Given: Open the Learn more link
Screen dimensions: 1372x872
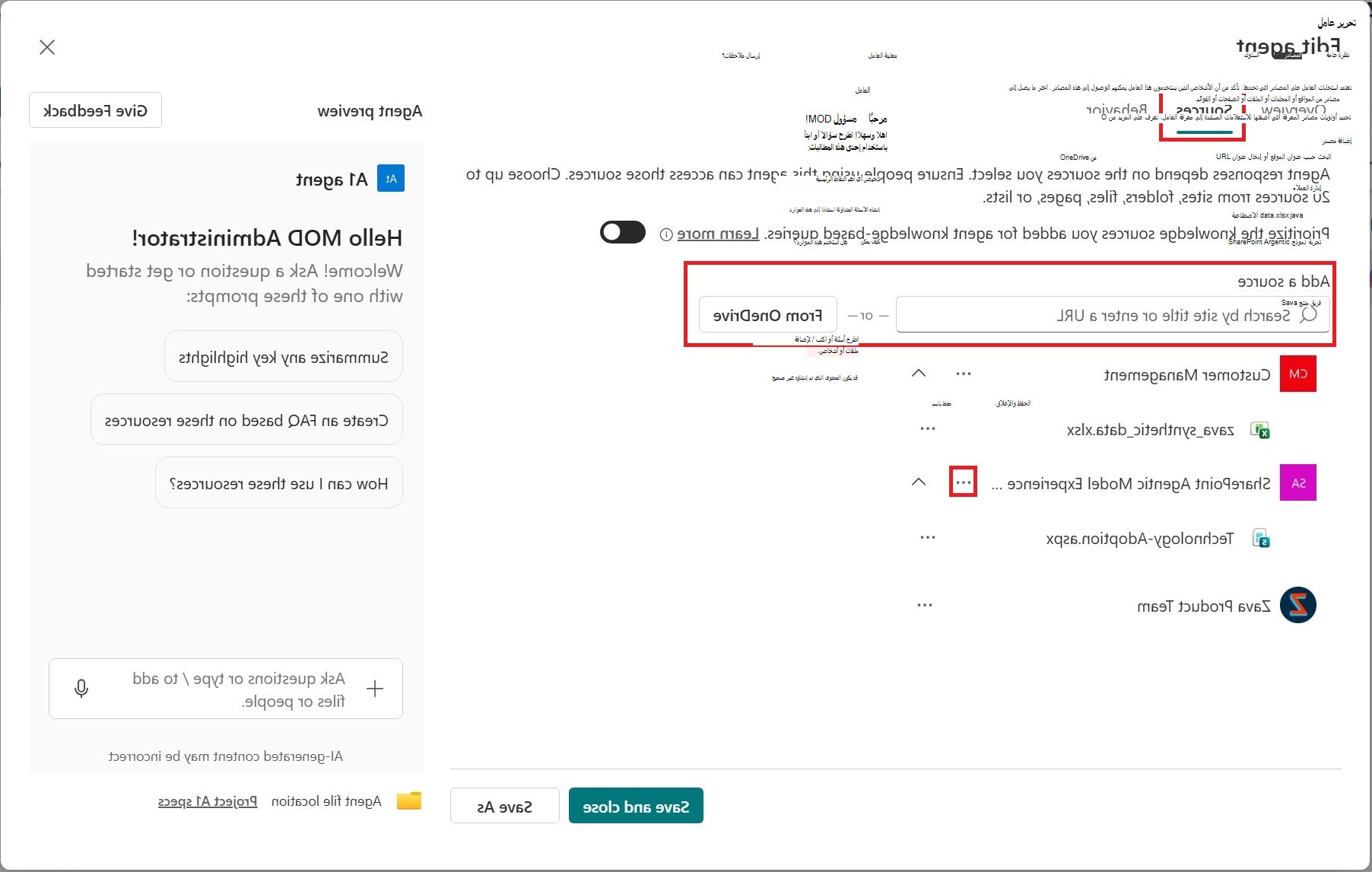Looking at the screenshot, I should [x=718, y=234].
